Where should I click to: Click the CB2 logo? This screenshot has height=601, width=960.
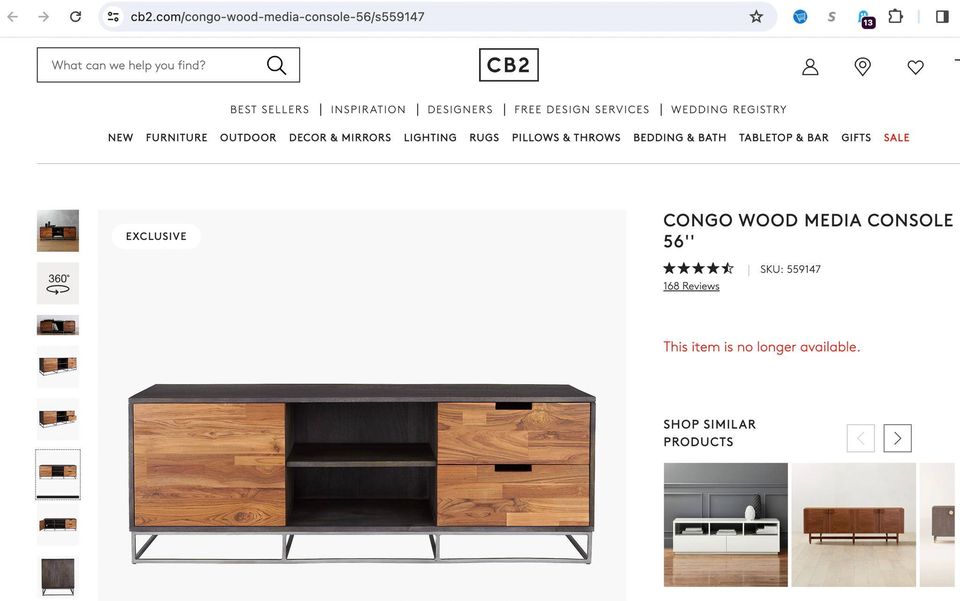[508, 65]
